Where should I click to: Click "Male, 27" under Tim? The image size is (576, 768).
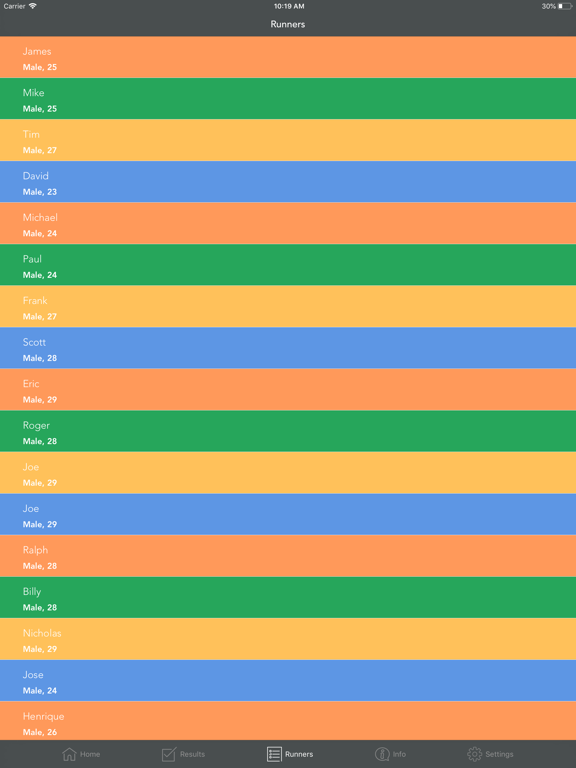(40, 150)
